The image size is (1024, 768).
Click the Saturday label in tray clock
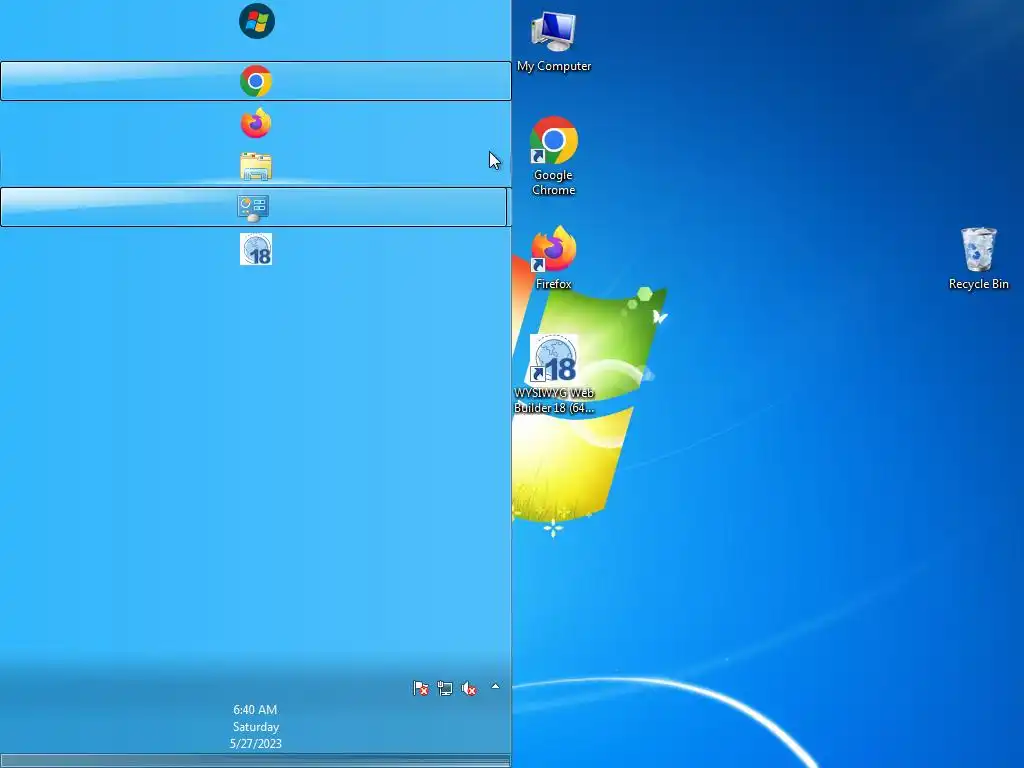255,726
